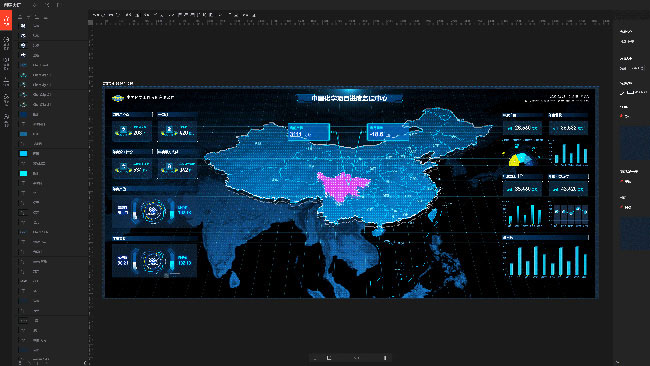Screen dimensions: 650x366
Task: Open the second icon tab below the red sidebar tab
Action: pyautogui.click(x=6, y=43)
